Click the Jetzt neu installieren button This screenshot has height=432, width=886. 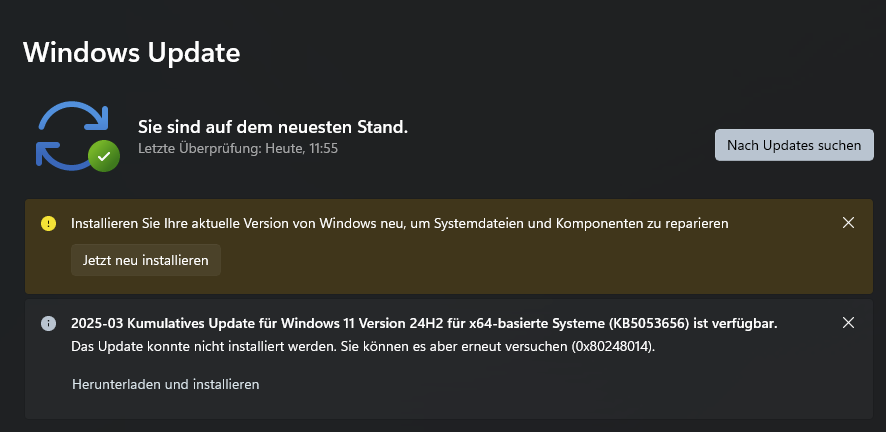pyautogui.click(x=145, y=260)
